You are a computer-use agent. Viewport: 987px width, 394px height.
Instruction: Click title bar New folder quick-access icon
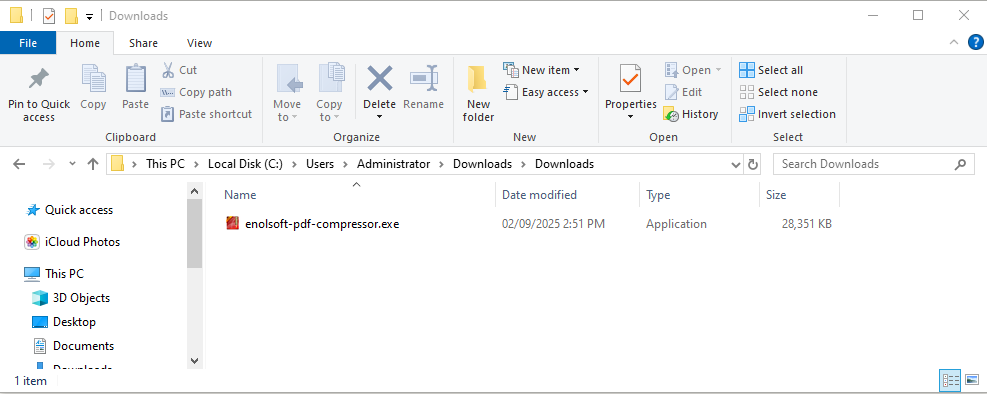point(71,16)
